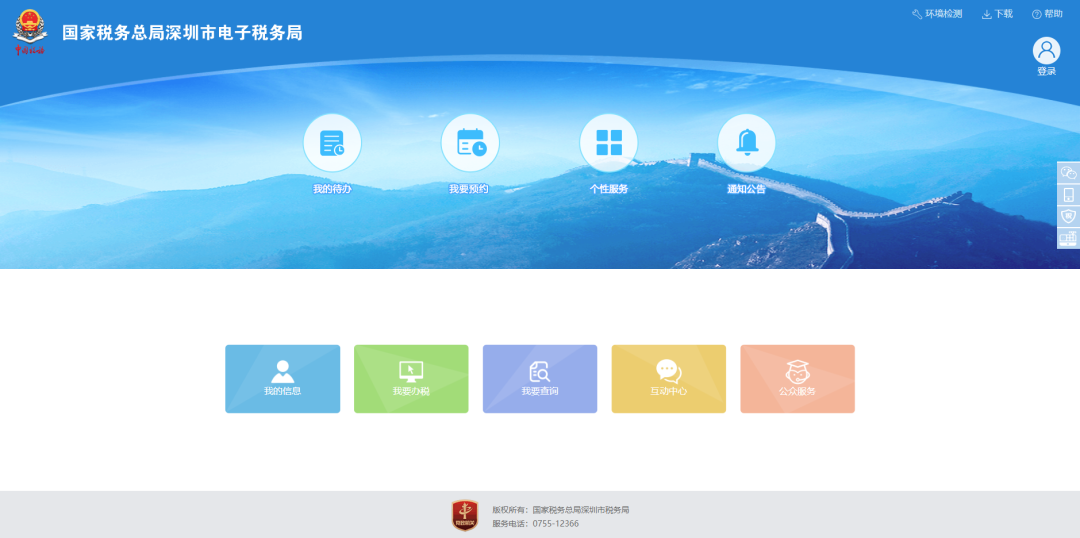The width and height of the screenshot is (1080, 538).
Task: Open the 我的信息 tile
Action: click(x=282, y=379)
